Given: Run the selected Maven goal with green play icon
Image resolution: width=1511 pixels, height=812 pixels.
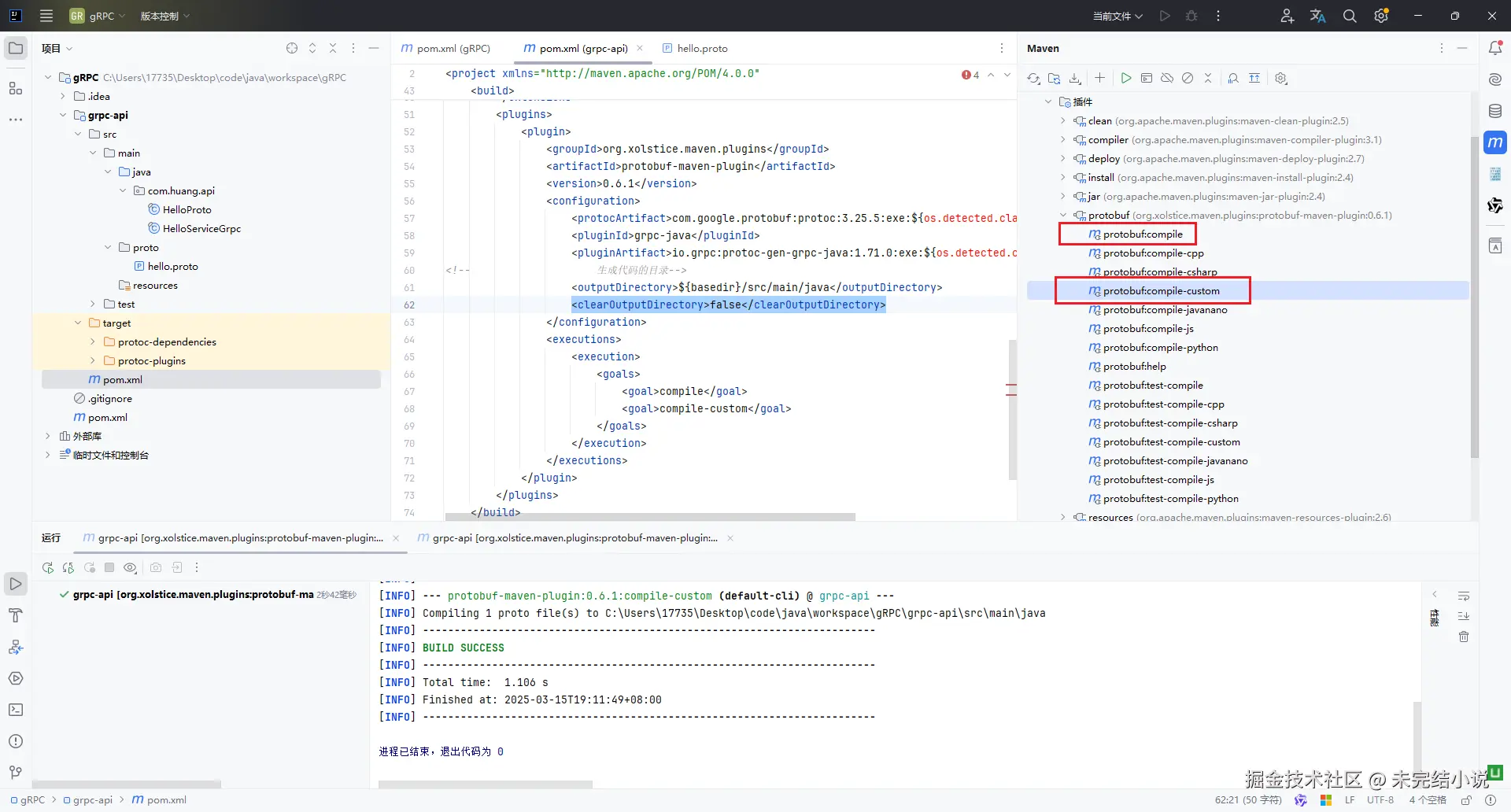Looking at the screenshot, I should coord(1126,78).
